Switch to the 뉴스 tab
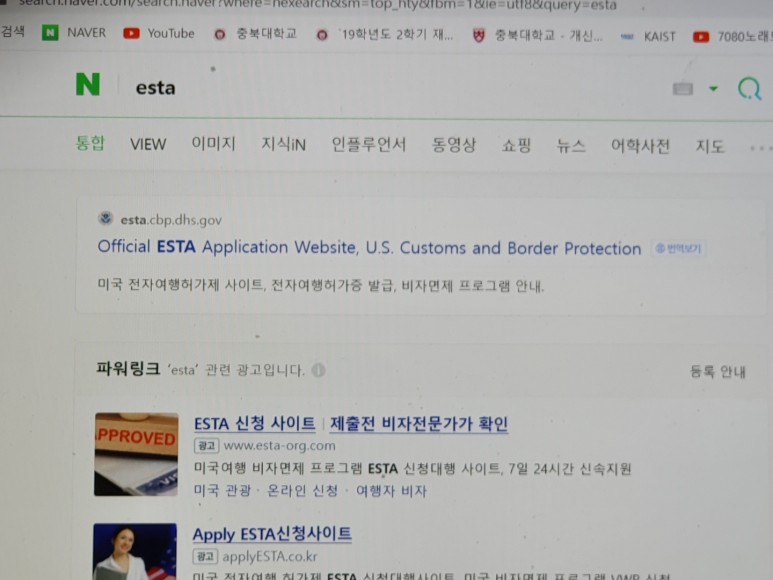Image resolution: width=773 pixels, height=580 pixels. (x=571, y=146)
